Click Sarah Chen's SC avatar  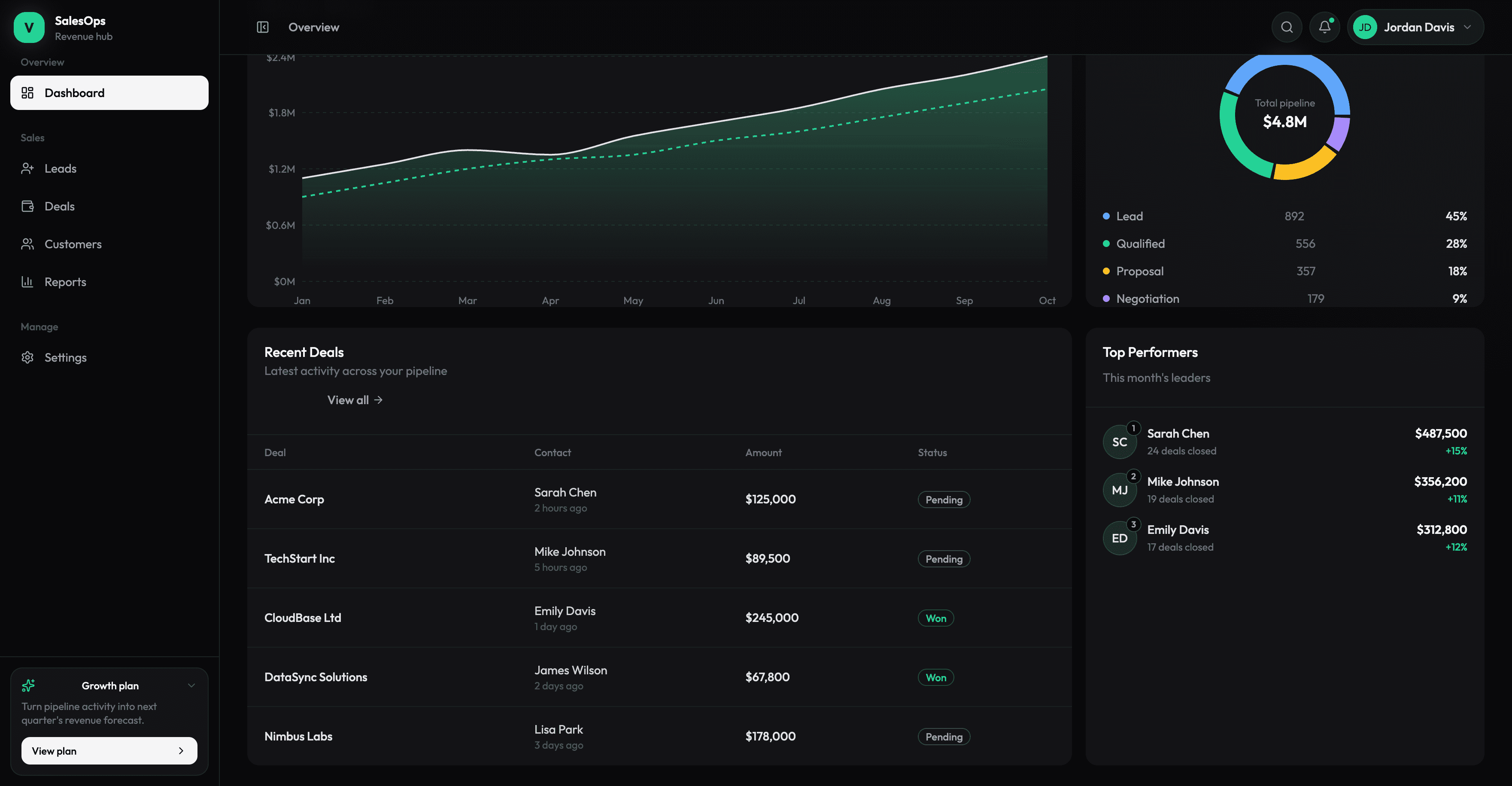click(x=1119, y=442)
